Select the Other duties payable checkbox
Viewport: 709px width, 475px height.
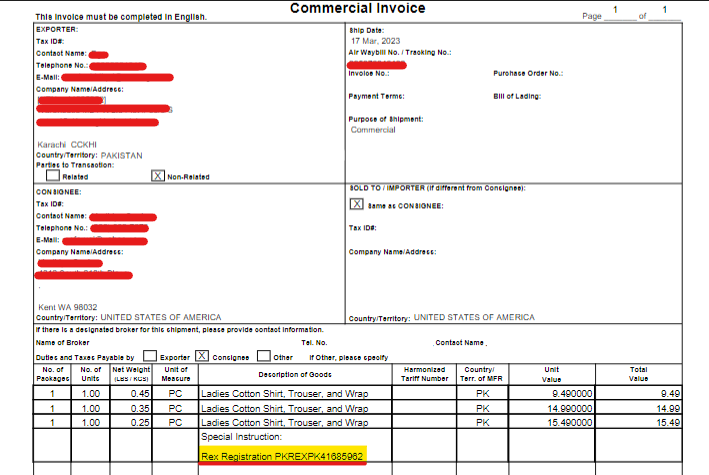point(264,355)
